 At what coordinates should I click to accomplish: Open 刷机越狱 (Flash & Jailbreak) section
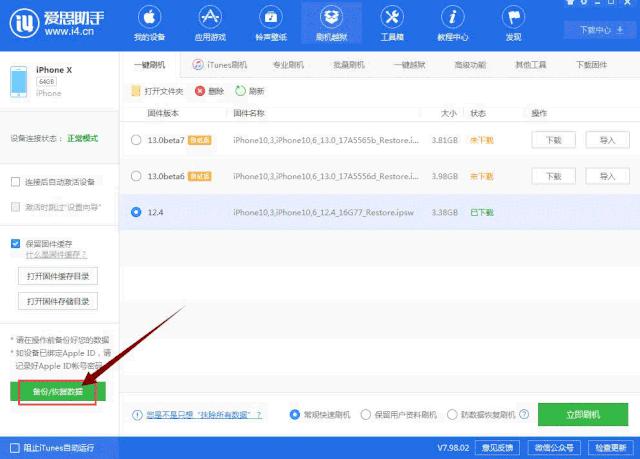pos(331,24)
